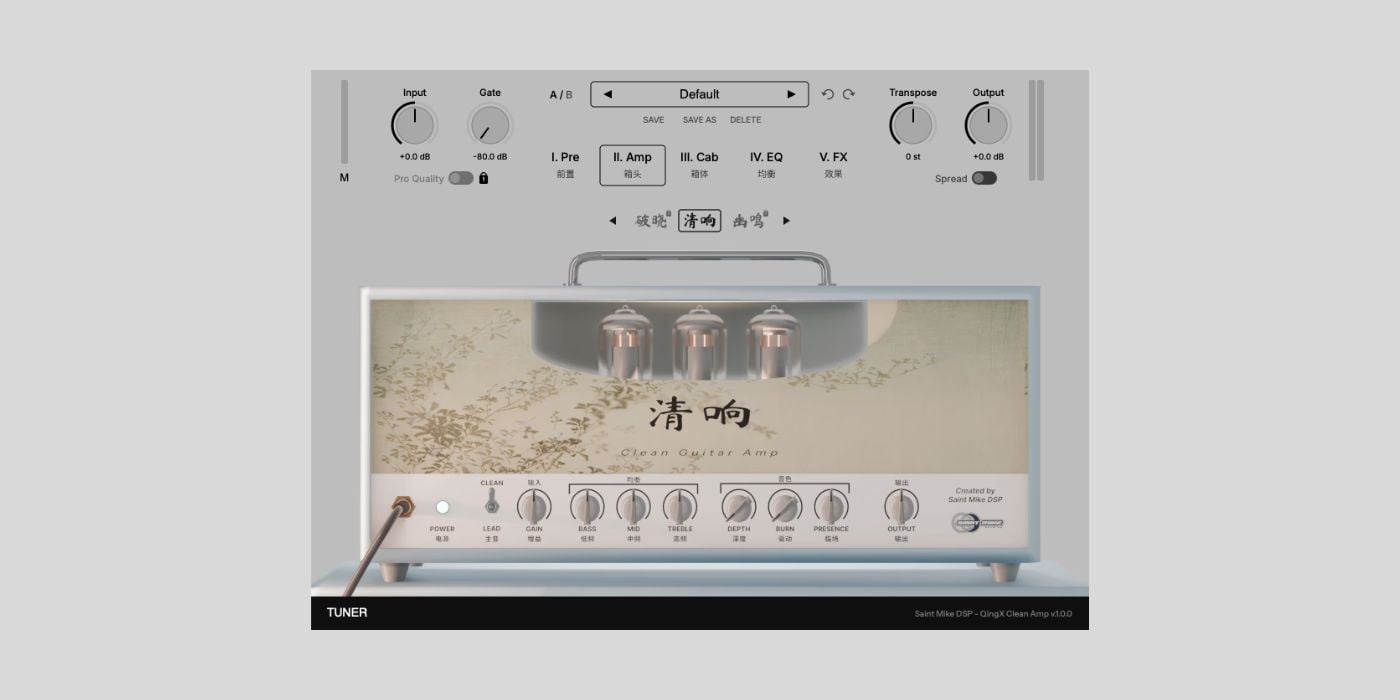This screenshot has width=1400, height=700.
Task: Click the SAVE AS preset button
Action: point(699,120)
